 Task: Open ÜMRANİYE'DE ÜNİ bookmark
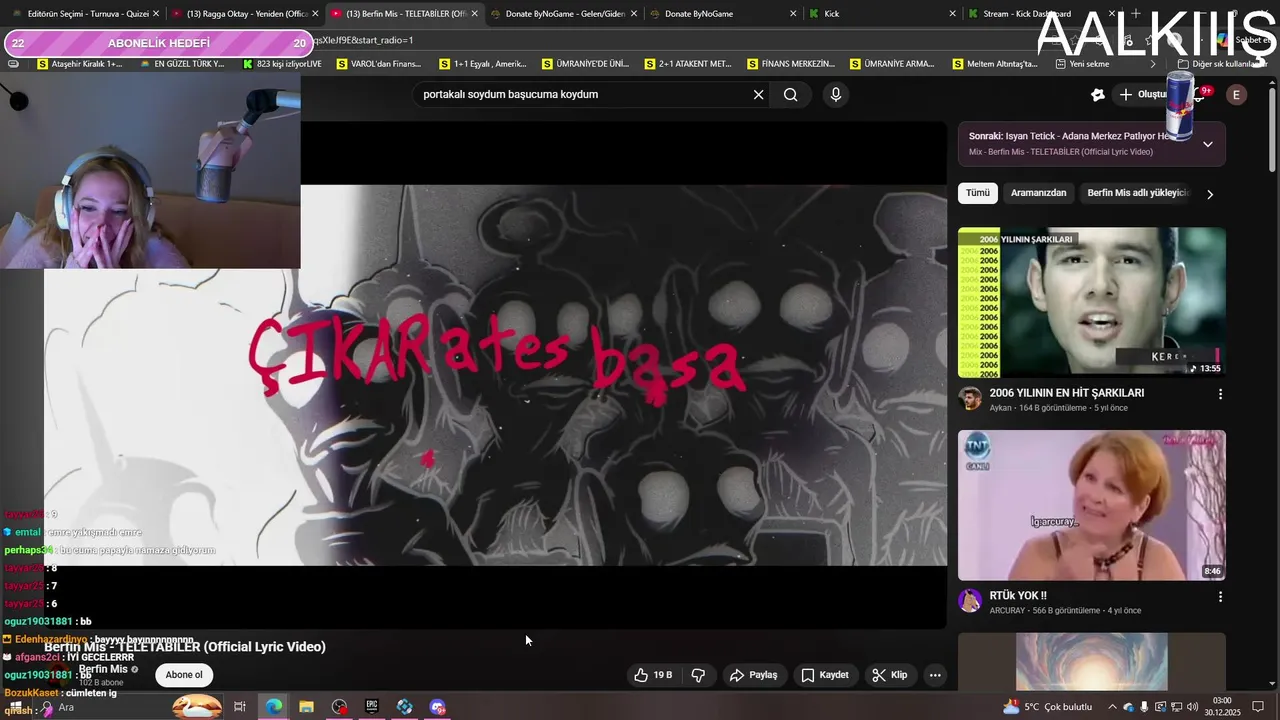(x=585, y=64)
